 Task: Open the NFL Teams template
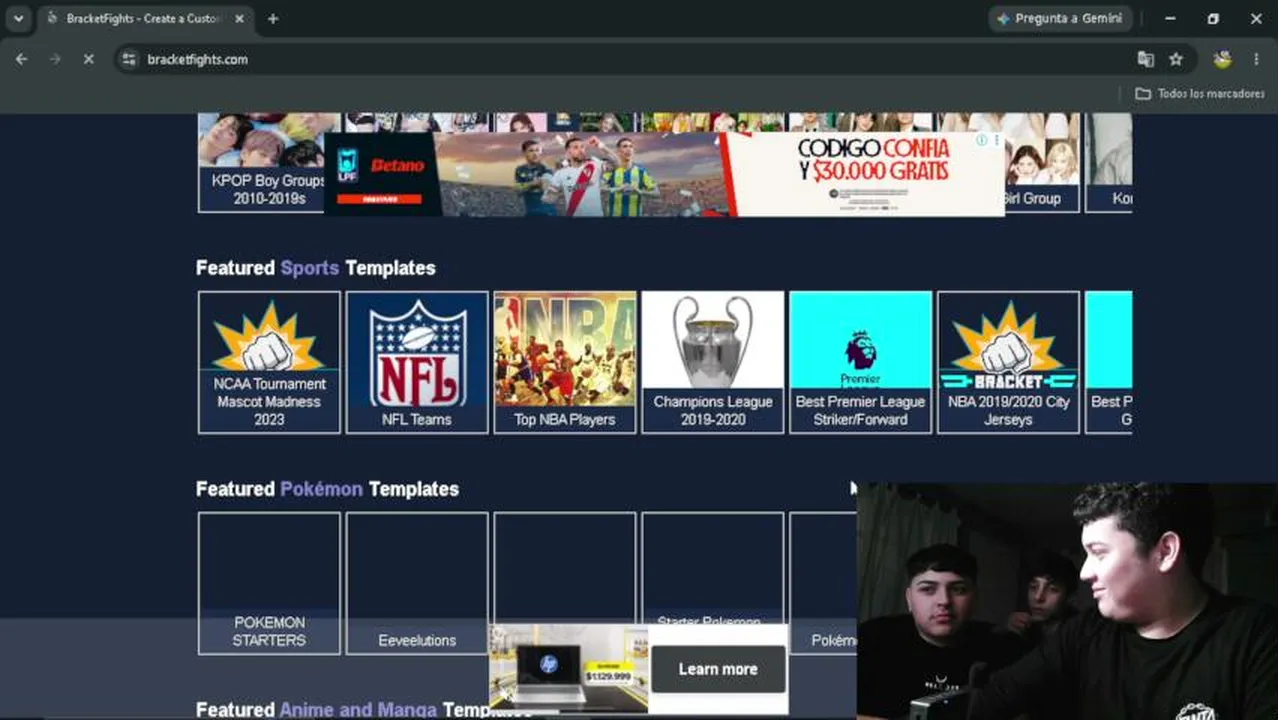[417, 362]
